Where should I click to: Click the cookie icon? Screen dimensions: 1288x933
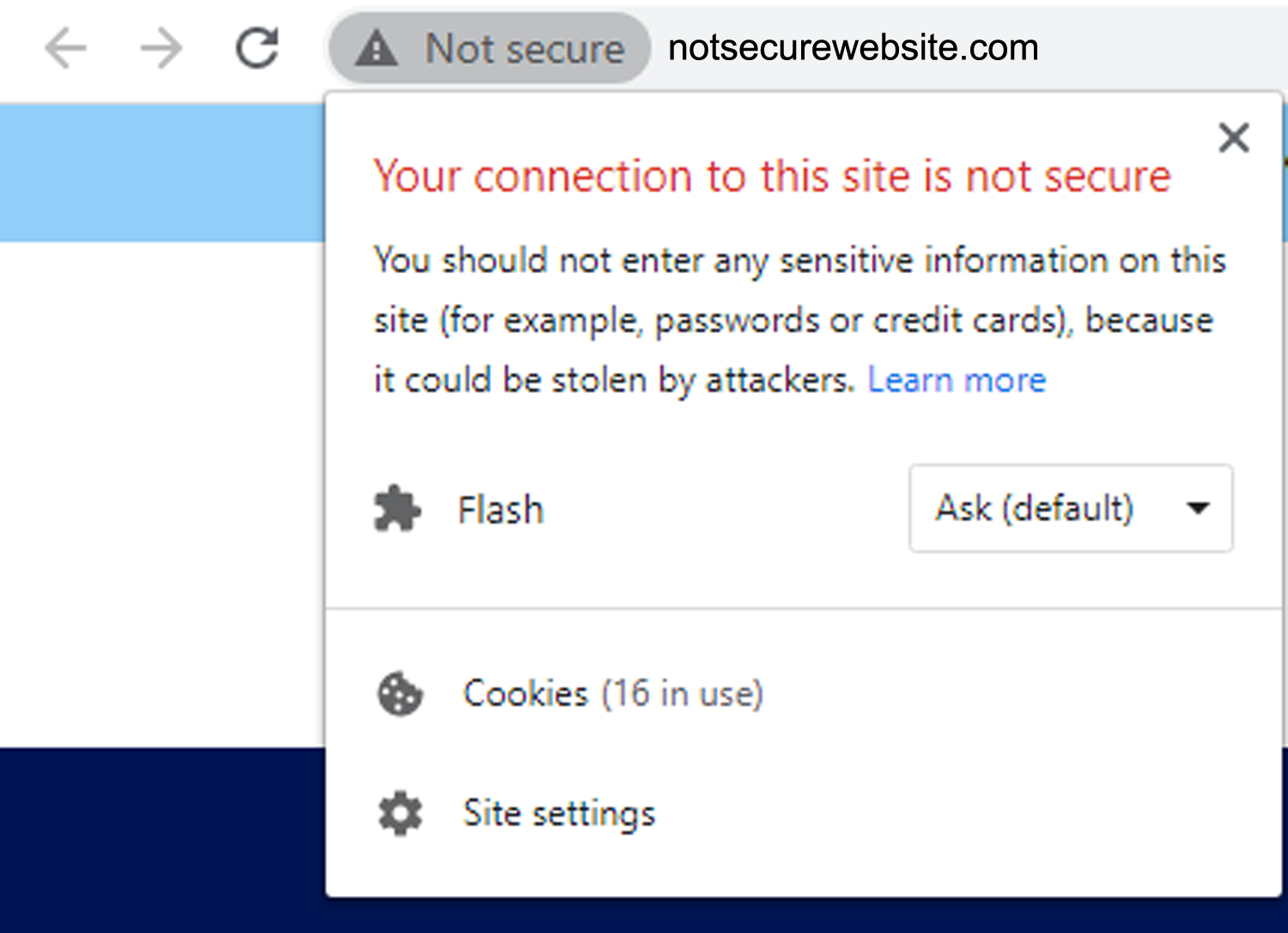click(400, 693)
